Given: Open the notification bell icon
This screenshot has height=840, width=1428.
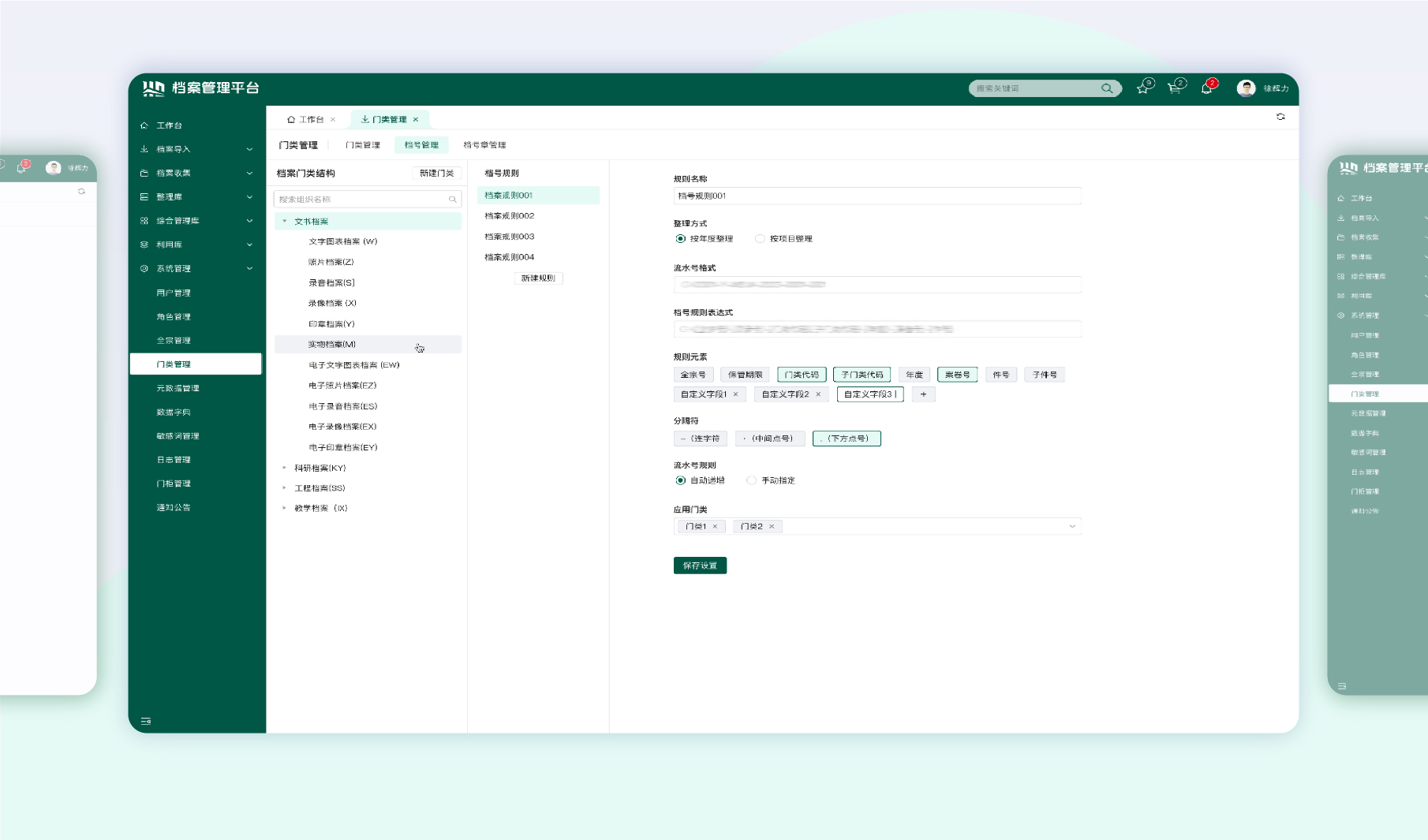Looking at the screenshot, I should (1206, 88).
